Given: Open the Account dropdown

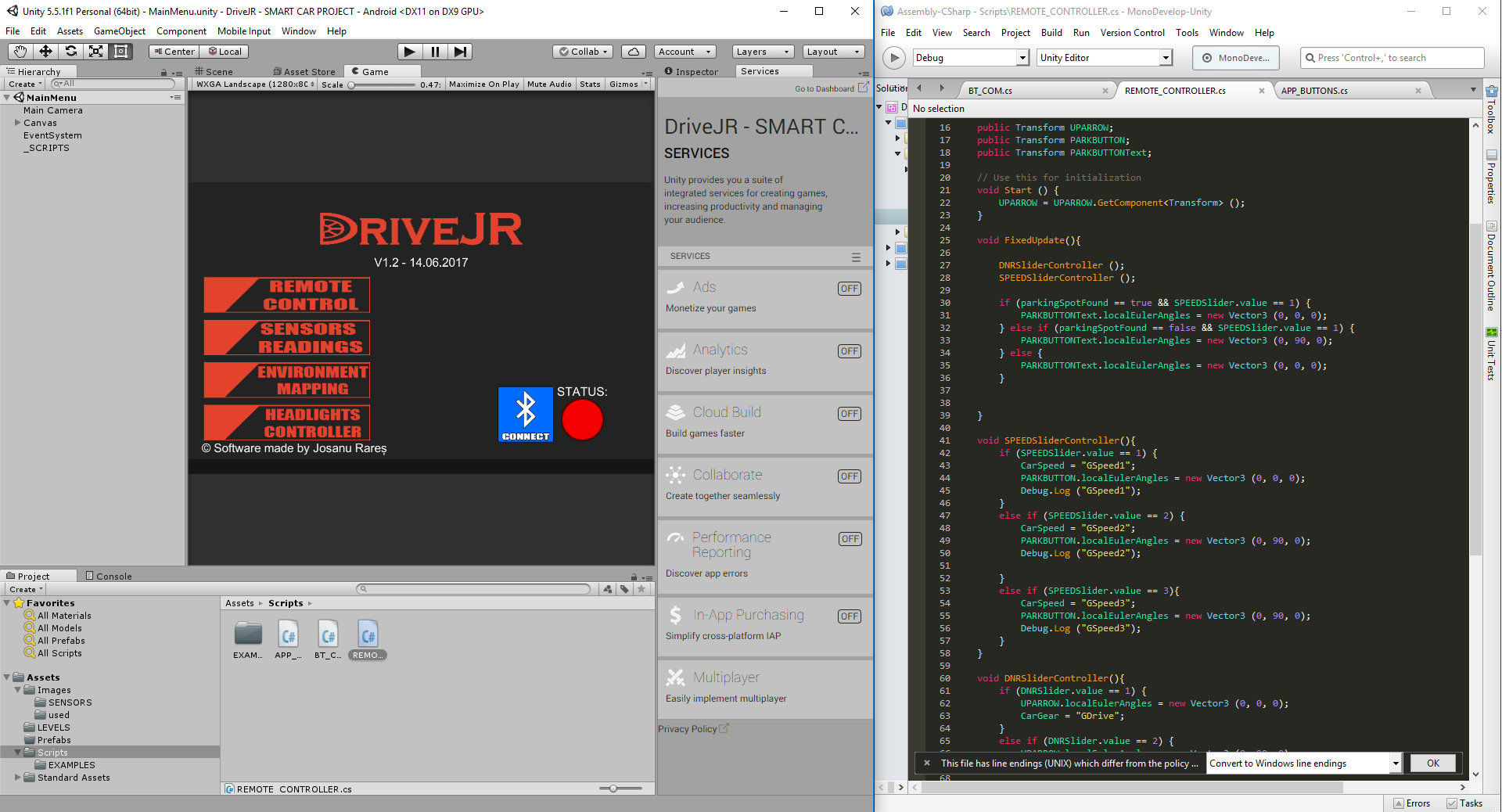Looking at the screenshot, I should pos(685,52).
